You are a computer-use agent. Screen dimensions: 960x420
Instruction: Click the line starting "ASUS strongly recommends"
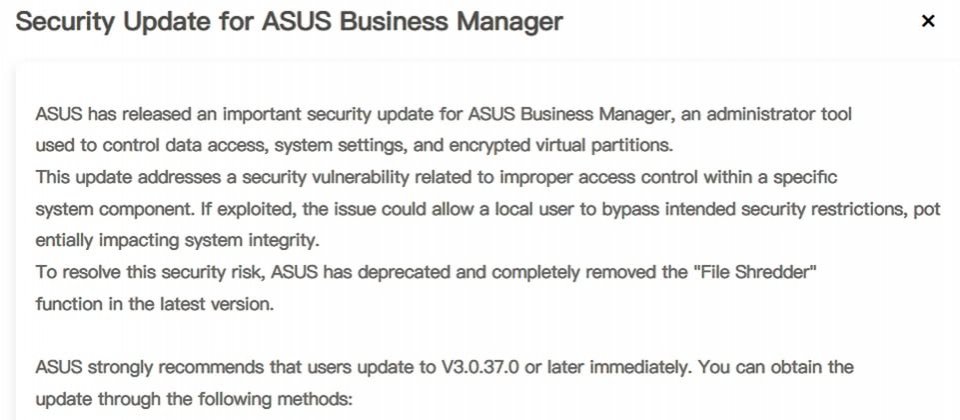click(x=444, y=367)
